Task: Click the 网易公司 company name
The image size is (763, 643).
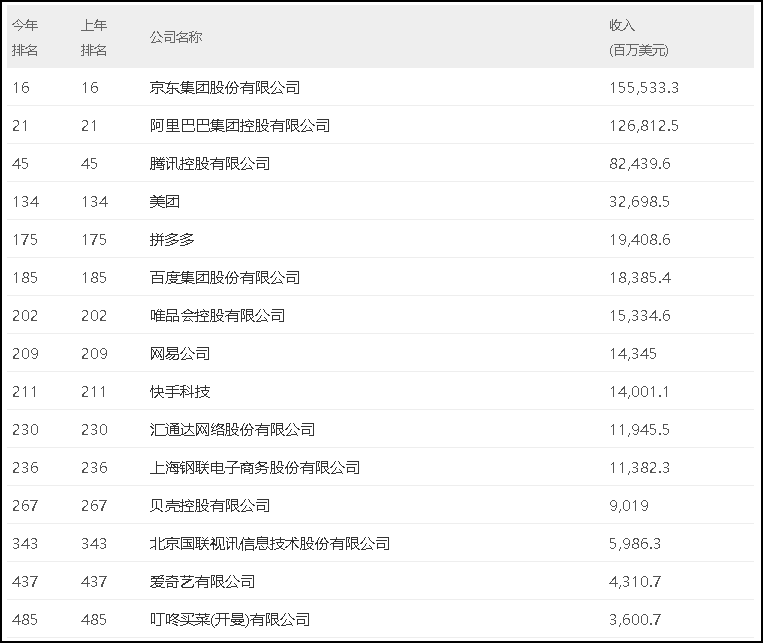Action: pos(180,353)
